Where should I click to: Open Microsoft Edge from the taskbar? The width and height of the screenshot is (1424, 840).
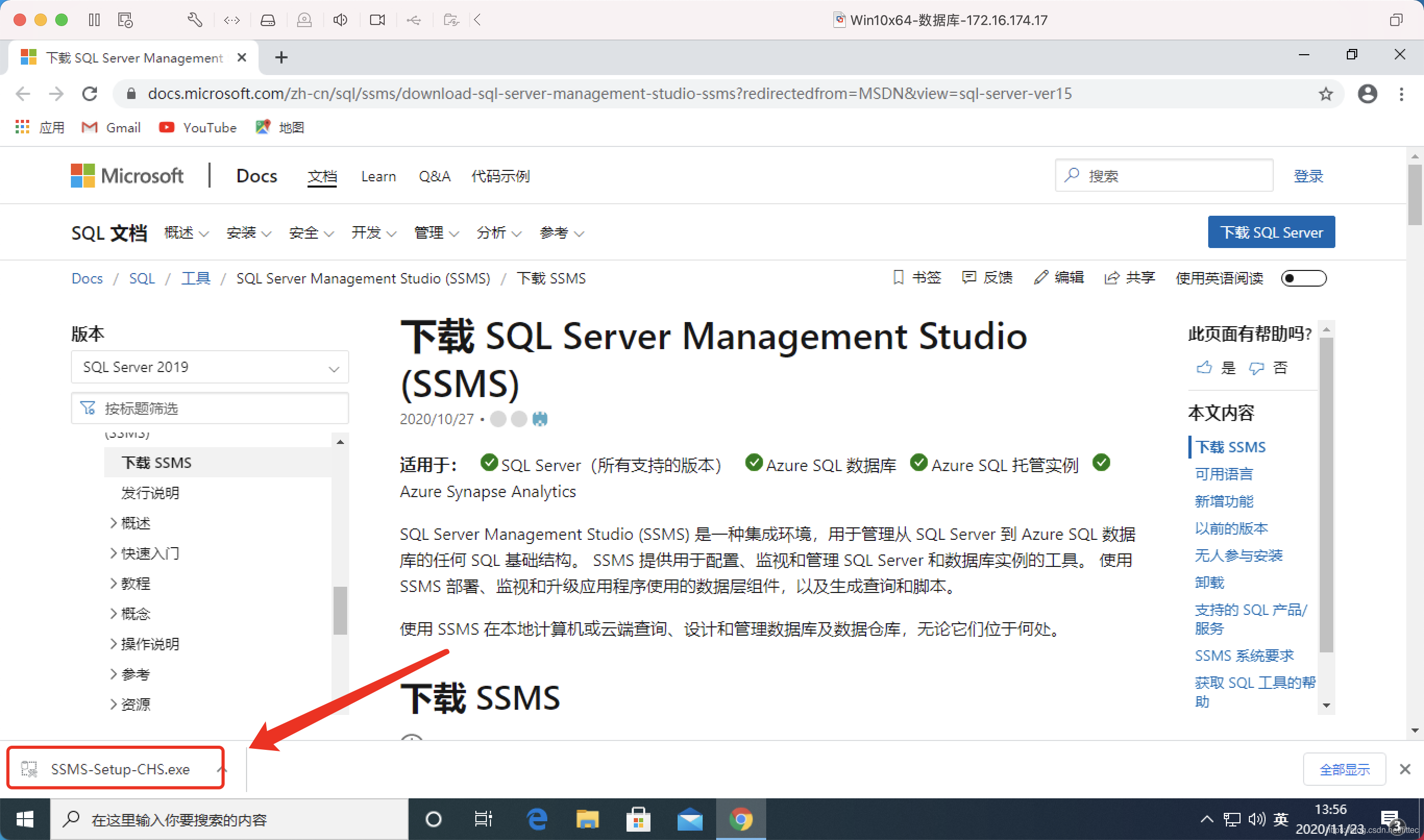click(536, 819)
